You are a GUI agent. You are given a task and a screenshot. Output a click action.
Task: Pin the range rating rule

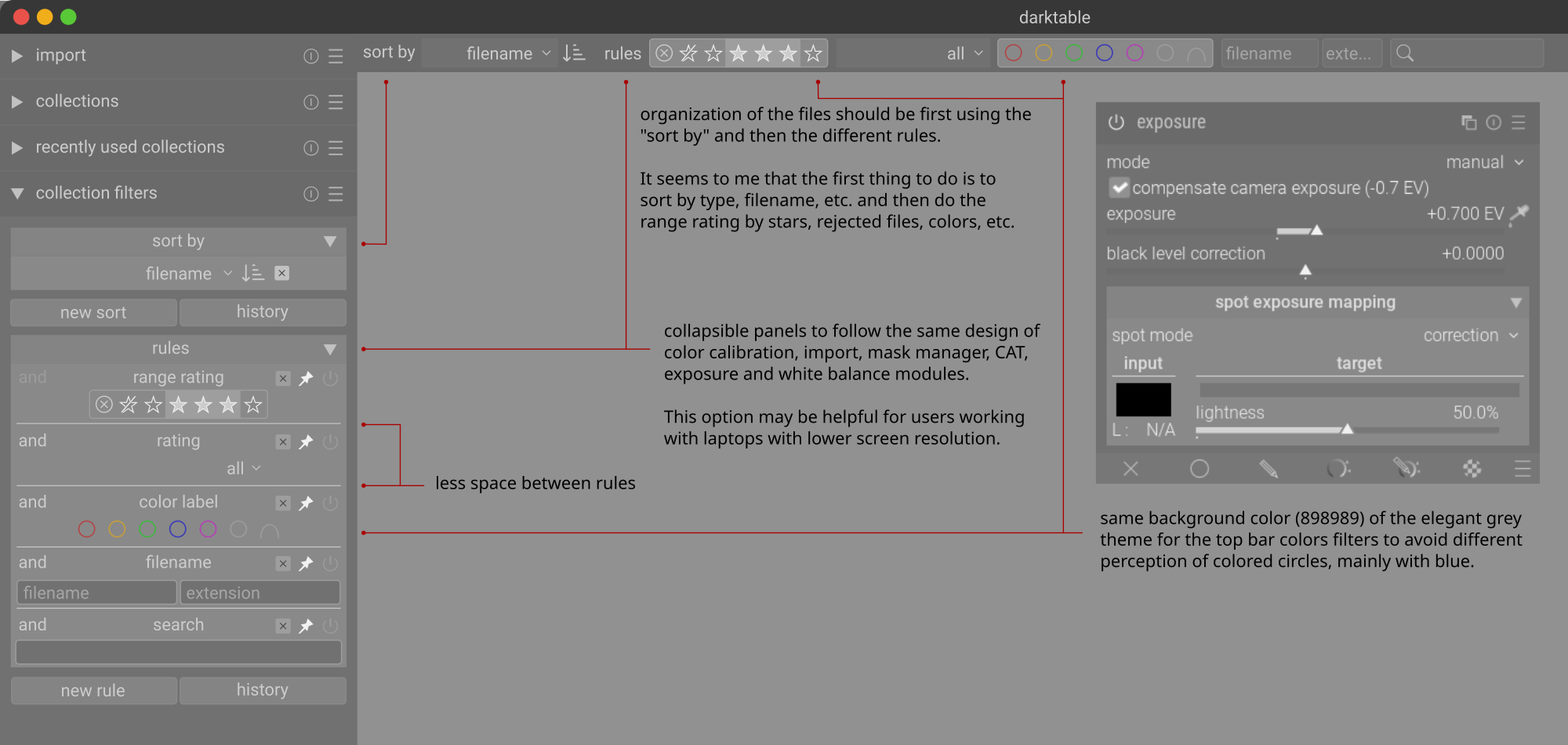tap(306, 379)
